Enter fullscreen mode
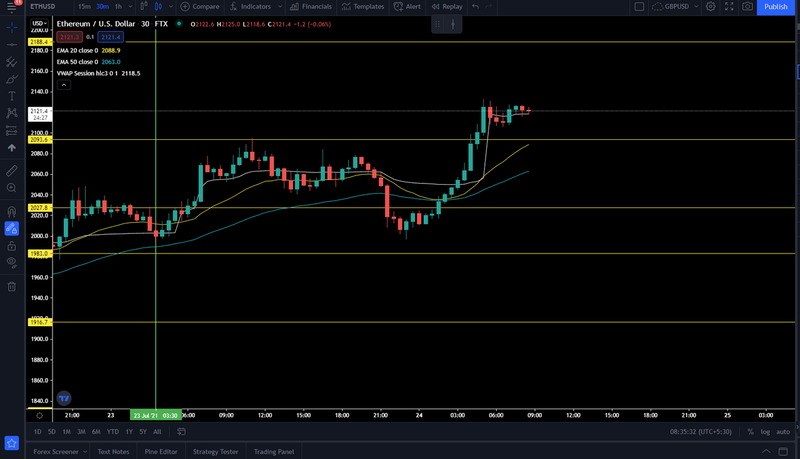Screen dimensions: 800x459 tap(729, 7)
